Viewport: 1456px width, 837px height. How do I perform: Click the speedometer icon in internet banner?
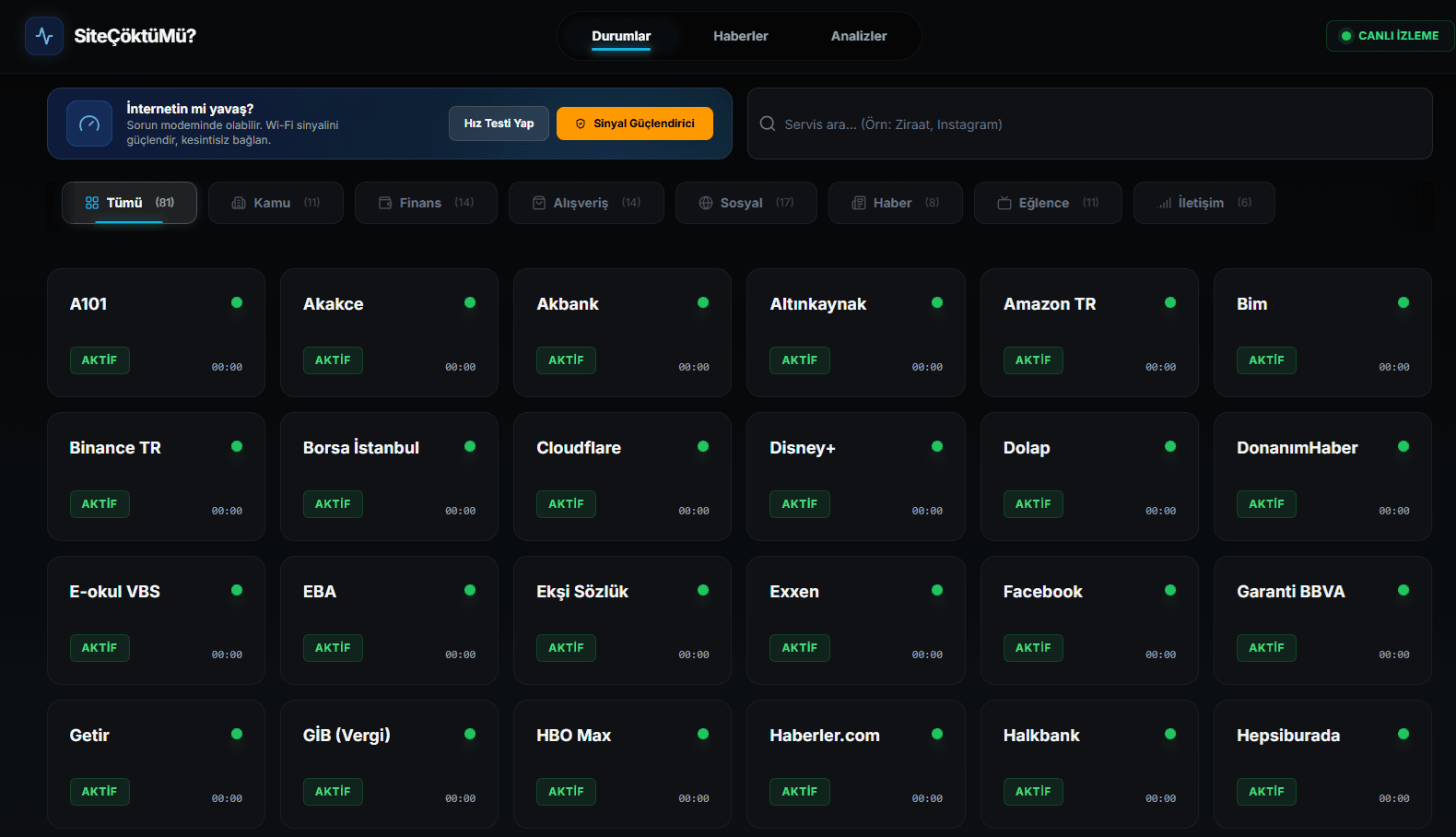pyautogui.click(x=89, y=124)
